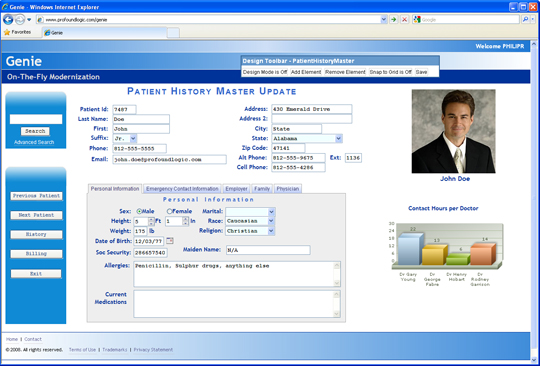Switch to Emergency Contact Information tab

(182, 189)
